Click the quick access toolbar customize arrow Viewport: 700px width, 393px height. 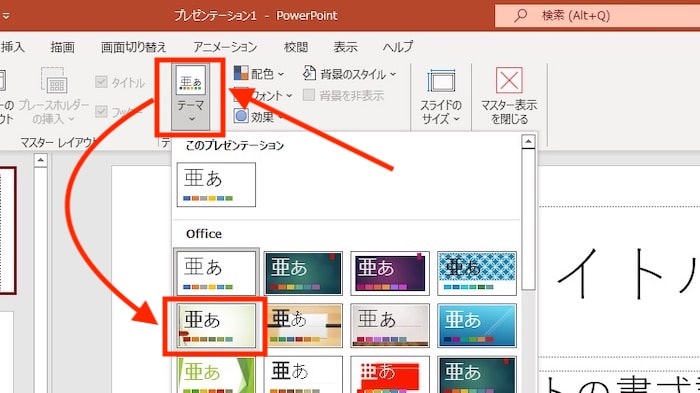pos(5,16)
